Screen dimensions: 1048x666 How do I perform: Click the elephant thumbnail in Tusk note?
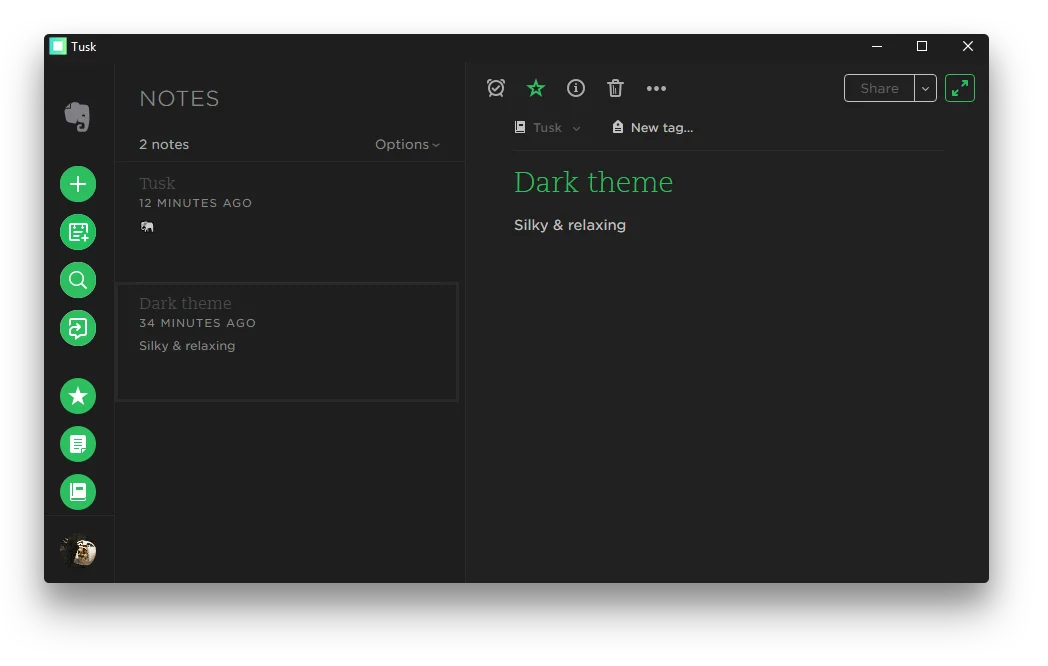[147, 227]
